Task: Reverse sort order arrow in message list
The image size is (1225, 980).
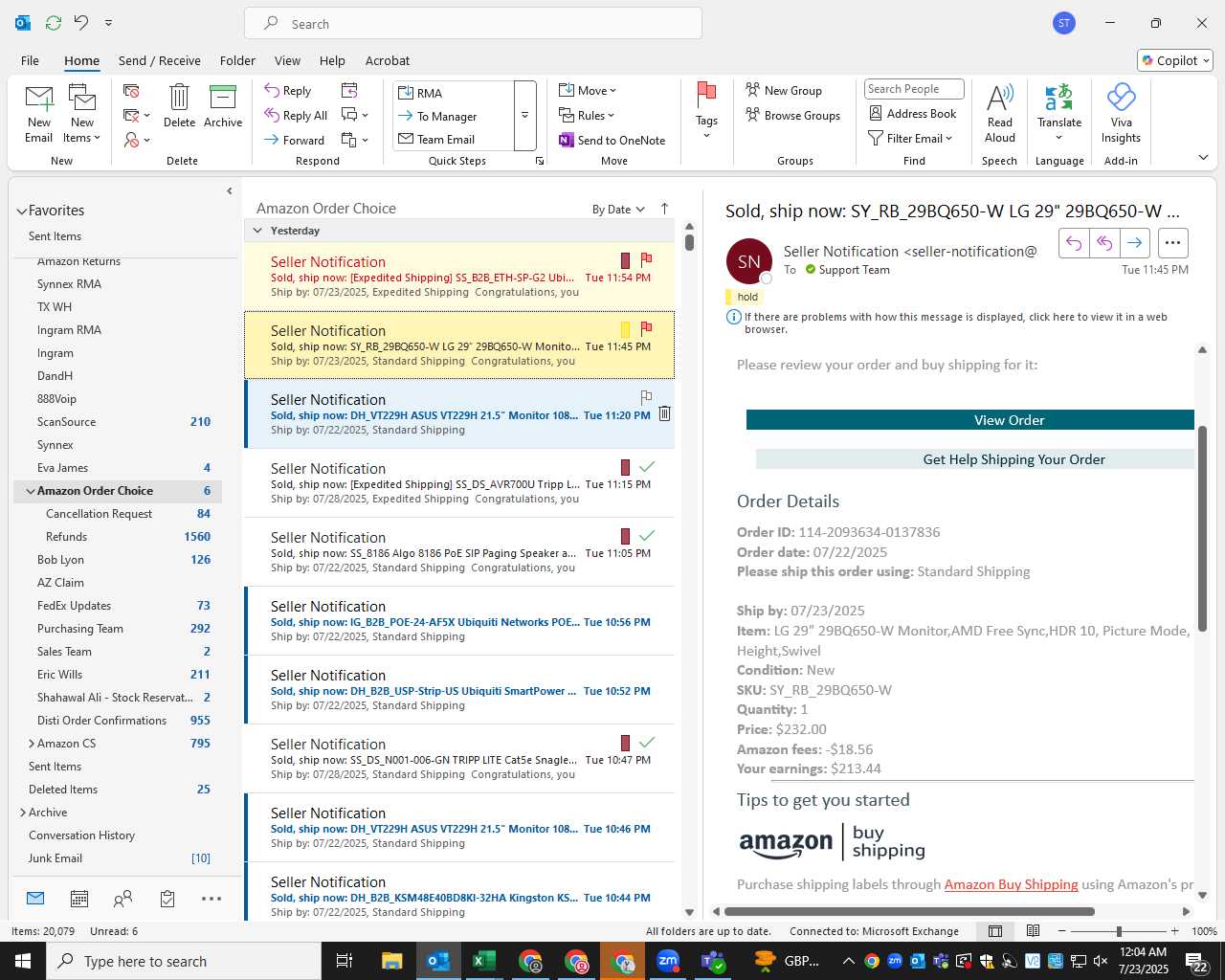Action: click(x=665, y=209)
